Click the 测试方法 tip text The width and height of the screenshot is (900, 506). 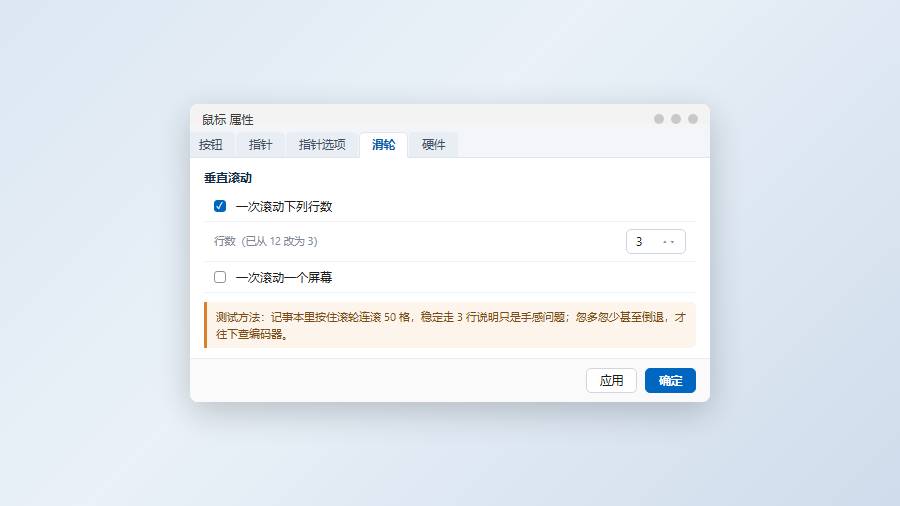(x=451, y=325)
